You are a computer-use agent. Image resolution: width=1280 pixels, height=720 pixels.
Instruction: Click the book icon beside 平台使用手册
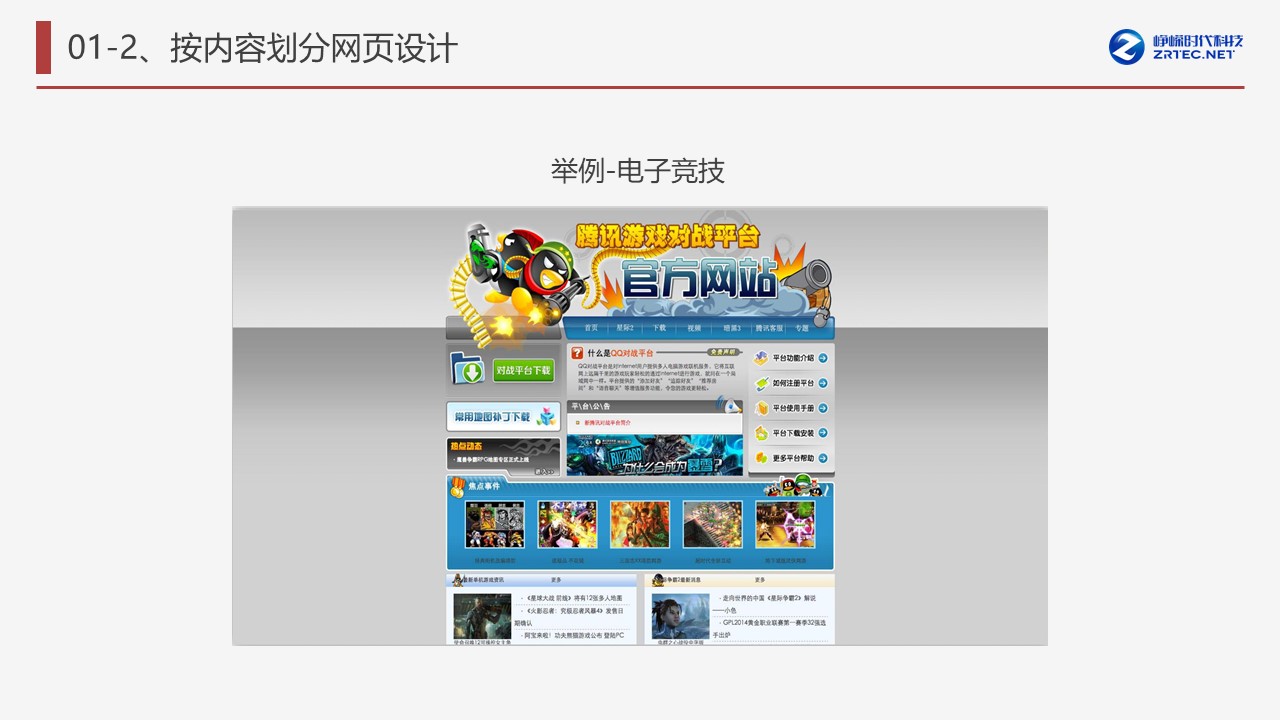point(762,408)
